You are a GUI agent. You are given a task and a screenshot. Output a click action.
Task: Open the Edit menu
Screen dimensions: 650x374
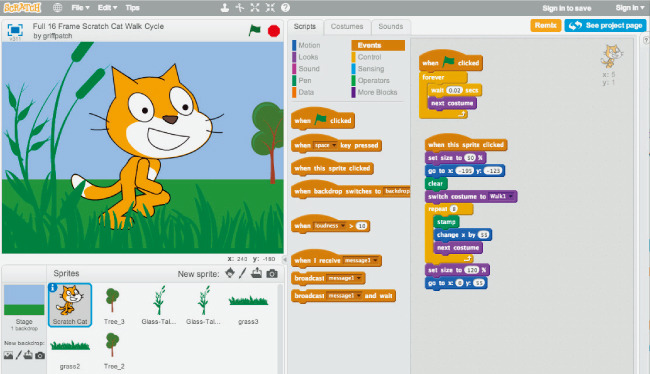[x=107, y=7]
